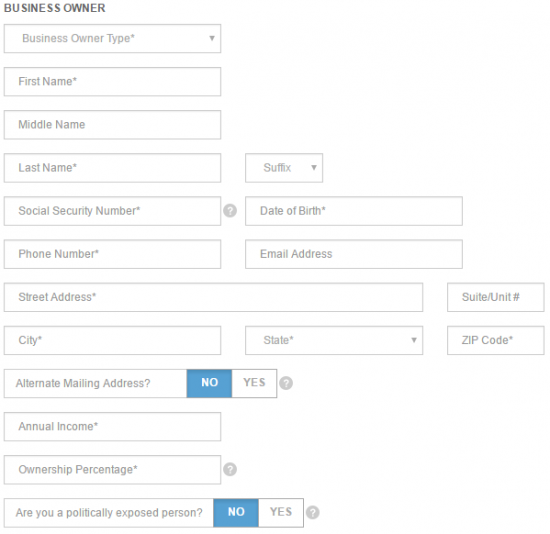
Task: Open the State dropdown list
Action: (334, 340)
